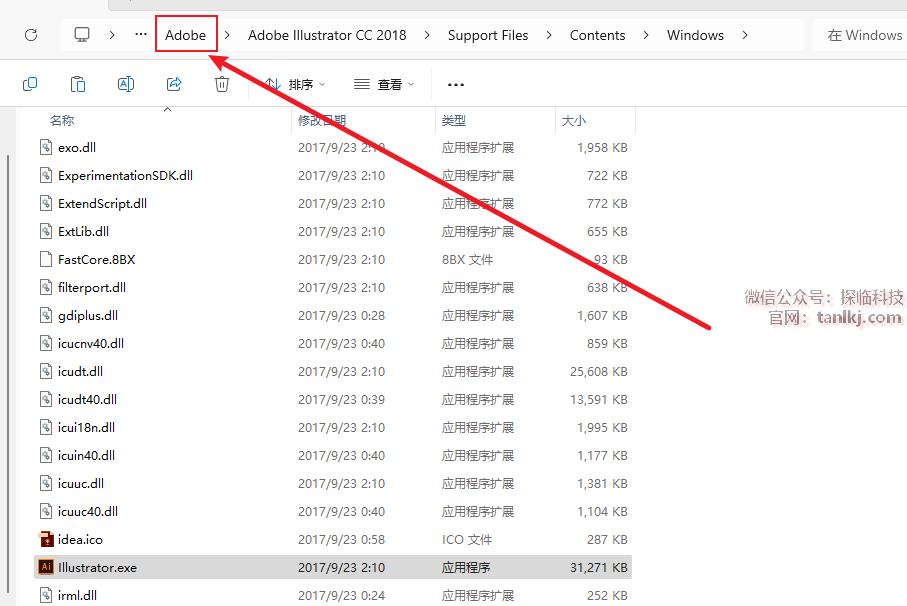
Task: Click the irml.dll file icon
Action: [x=46, y=595]
